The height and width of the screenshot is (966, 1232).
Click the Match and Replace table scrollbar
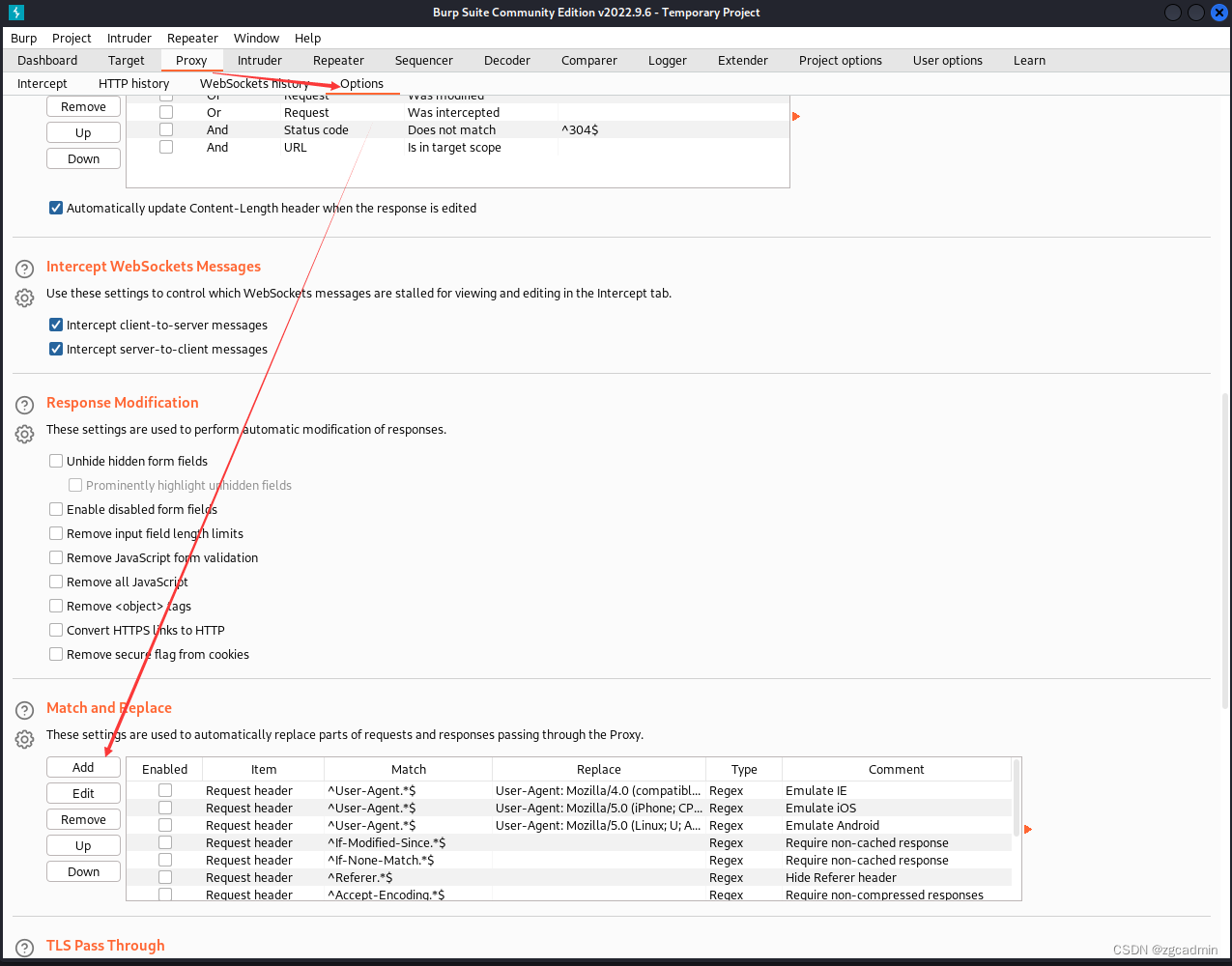pyautogui.click(x=1017, y=798)
